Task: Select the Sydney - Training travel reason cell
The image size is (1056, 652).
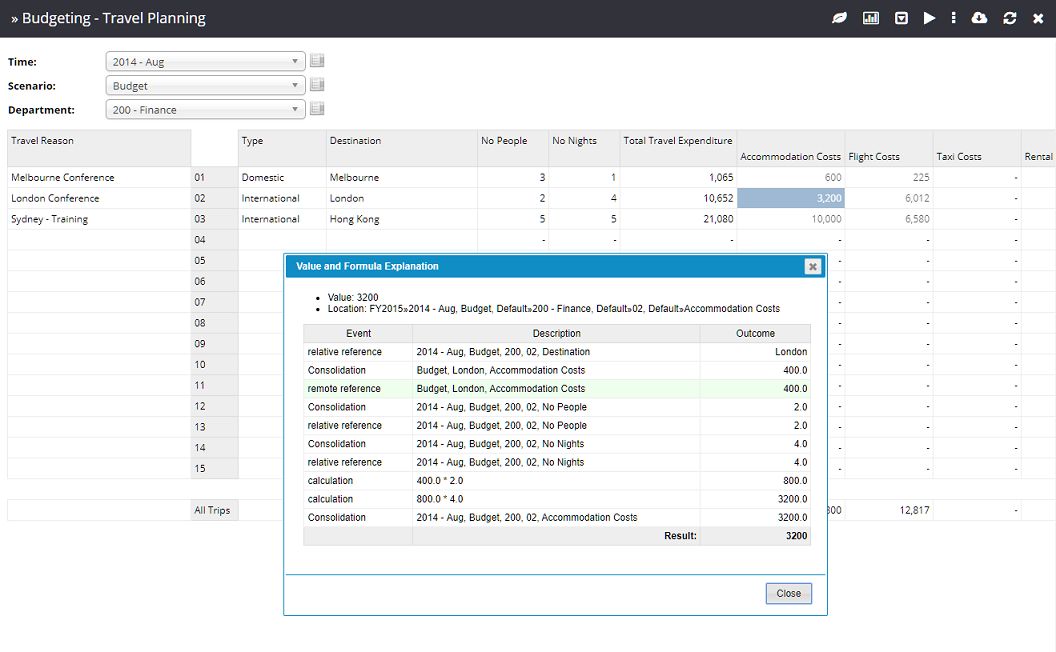Action: 99,219
